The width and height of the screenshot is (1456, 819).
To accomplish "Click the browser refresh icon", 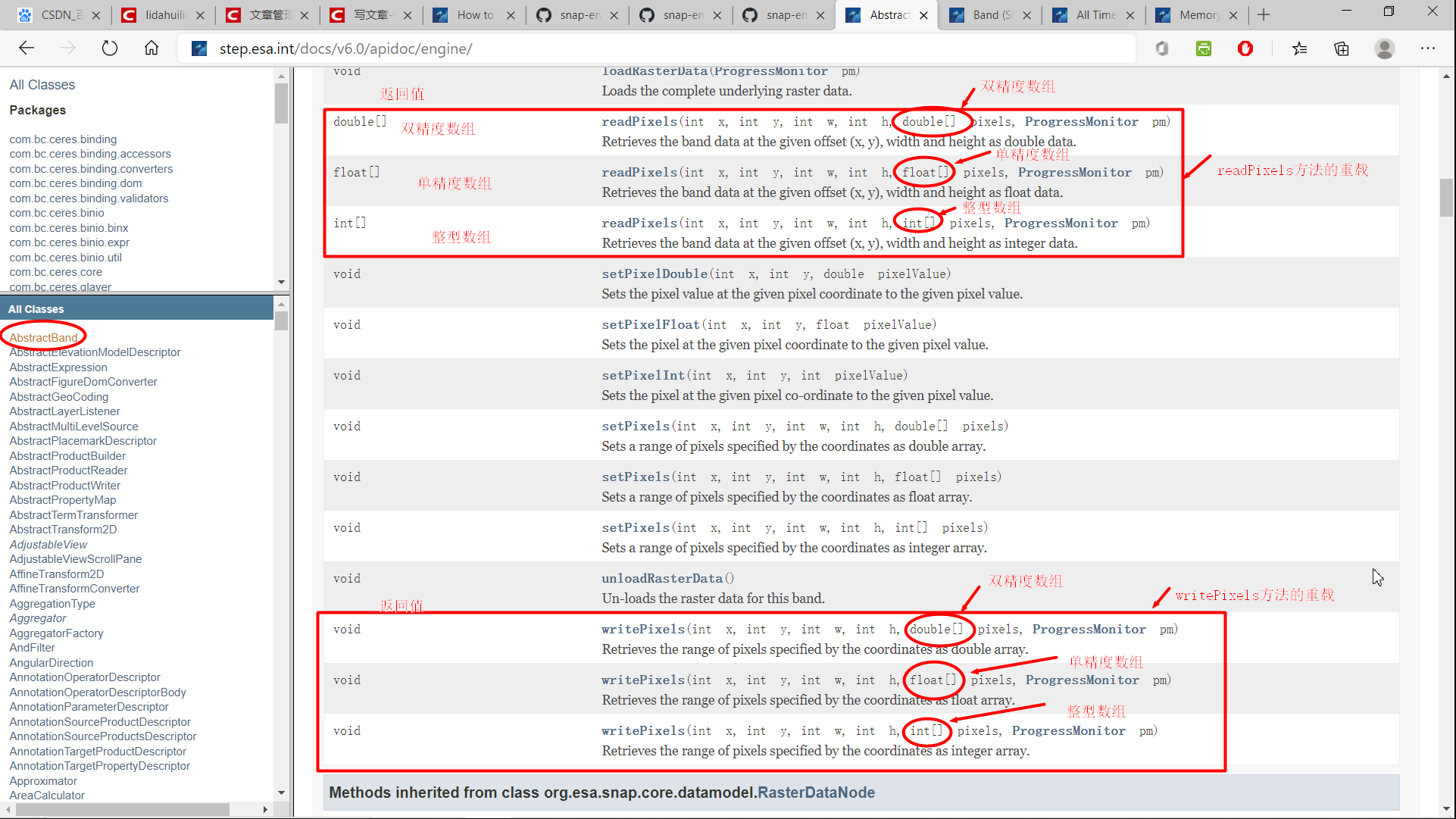I will click(x=110, y=48).
